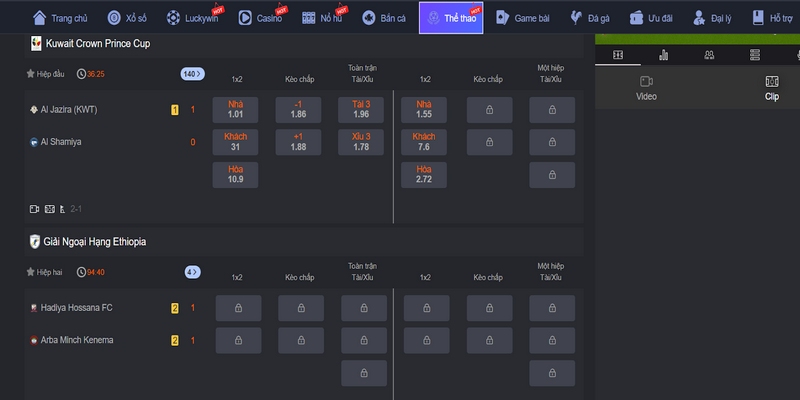
Task: Expand the 4 more markets badge
Action: pyautogui.click(x=191, y=272)
